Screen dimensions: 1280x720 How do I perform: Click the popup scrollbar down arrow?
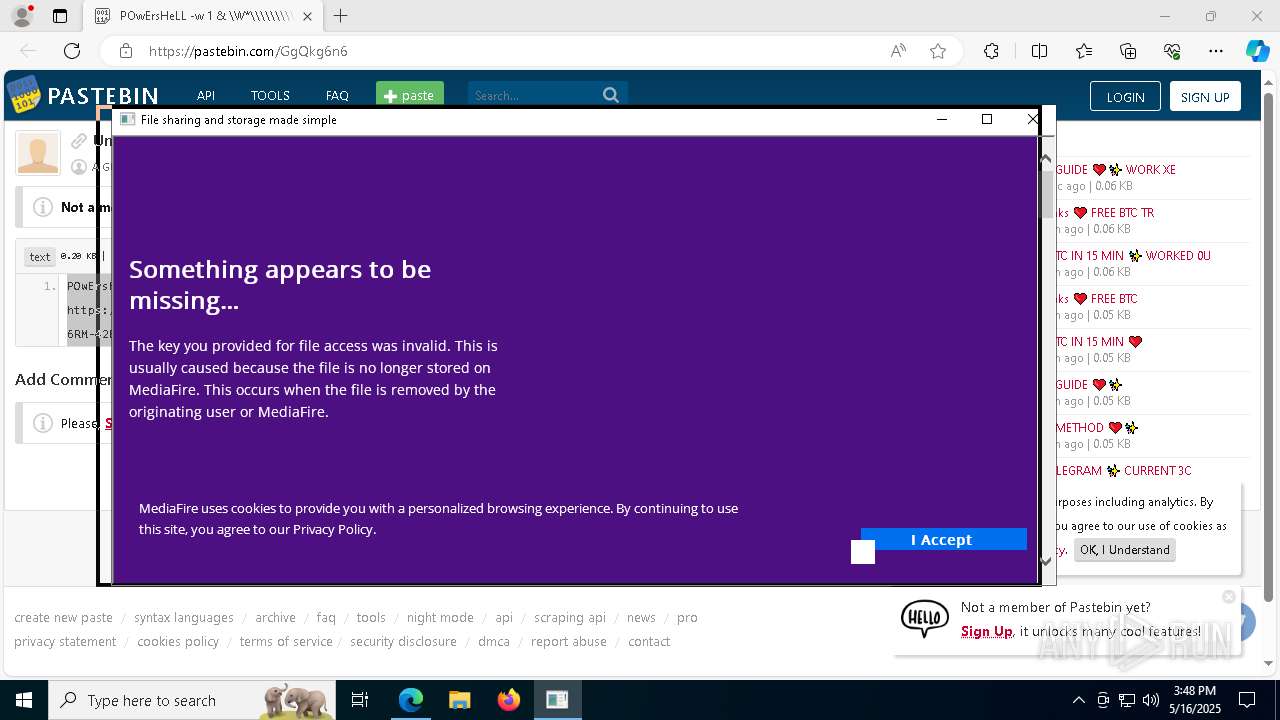pyautogui.click(x=1046, y=561)
